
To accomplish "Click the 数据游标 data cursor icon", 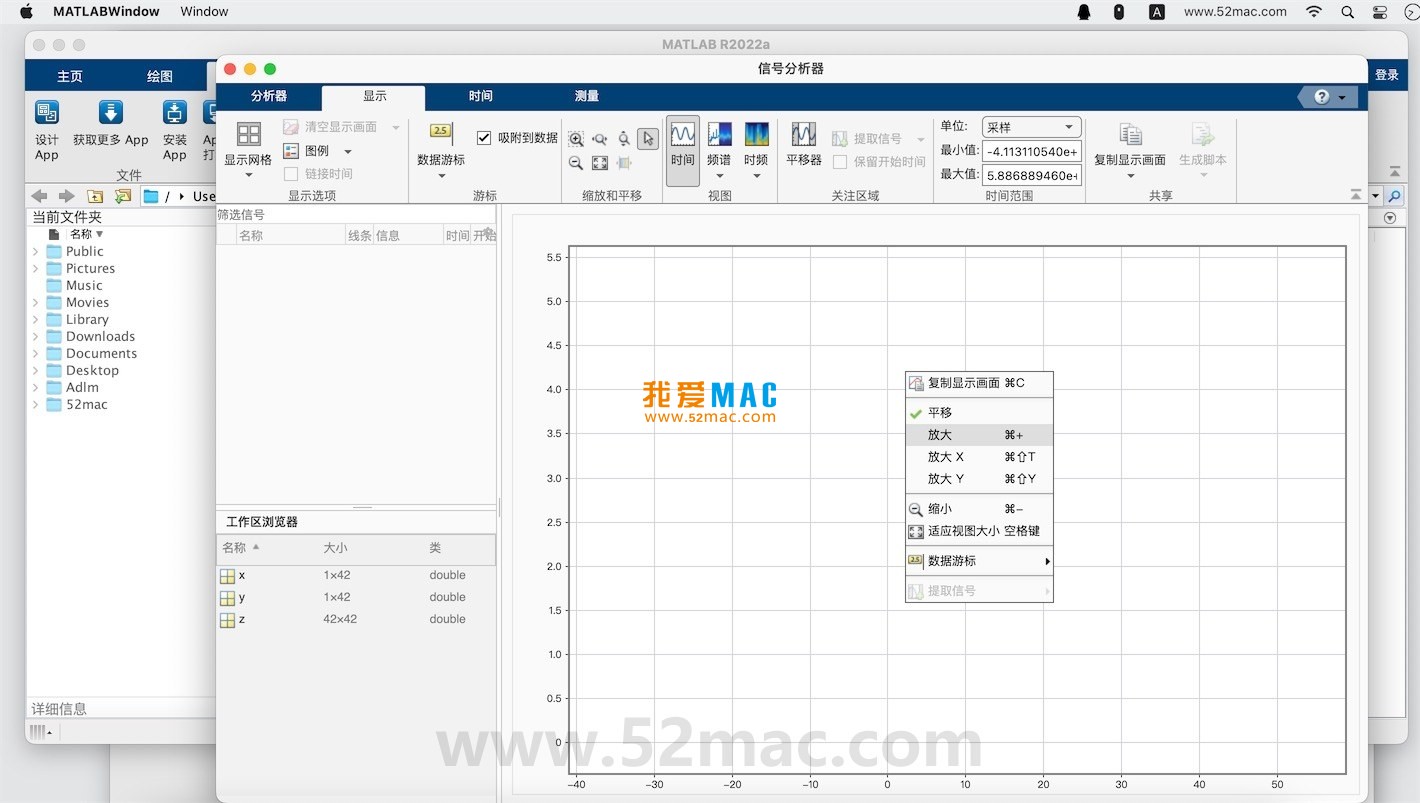I will (x=441, y=133).
